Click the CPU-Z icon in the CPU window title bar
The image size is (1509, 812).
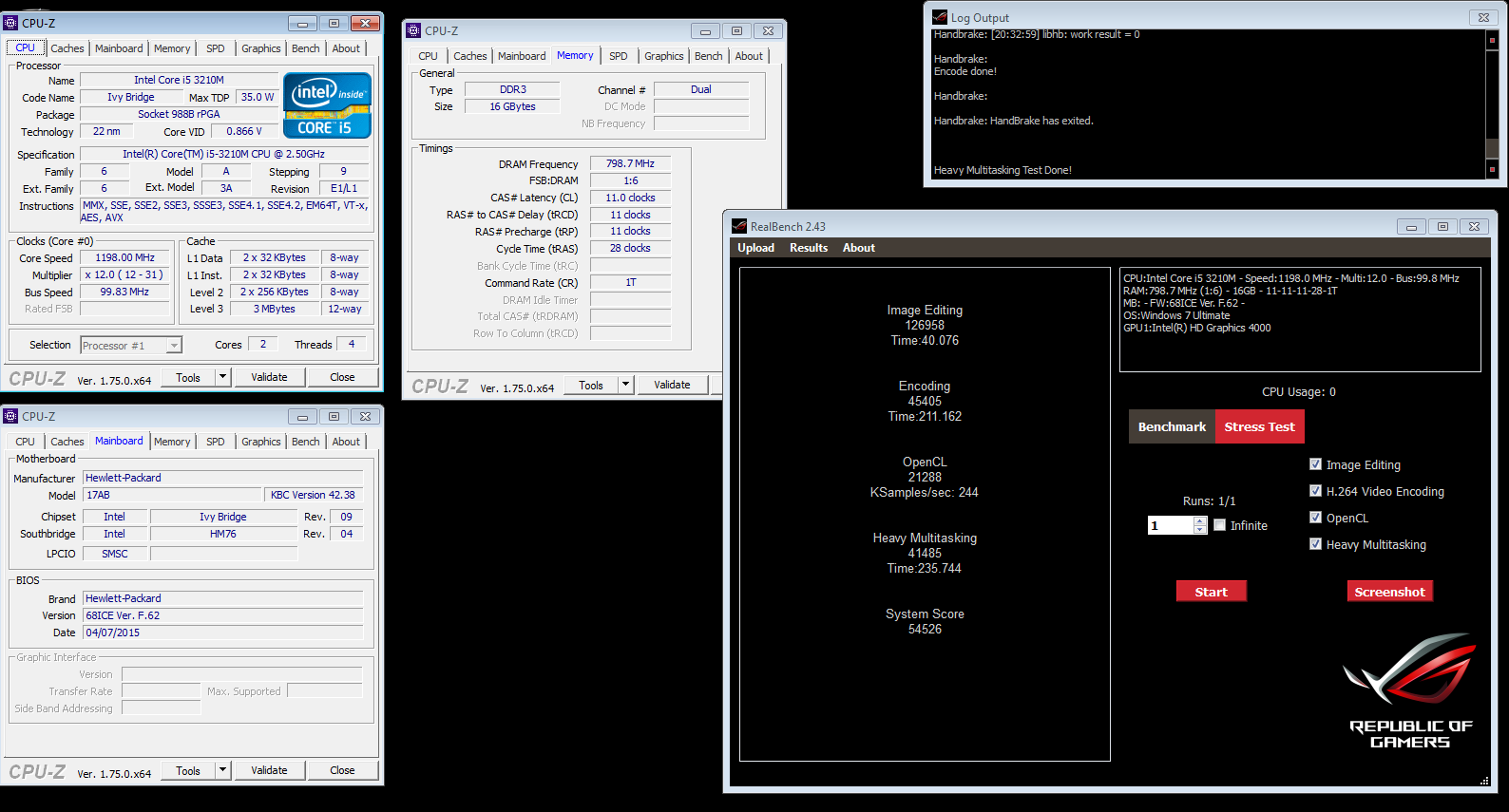pos(11,23)
